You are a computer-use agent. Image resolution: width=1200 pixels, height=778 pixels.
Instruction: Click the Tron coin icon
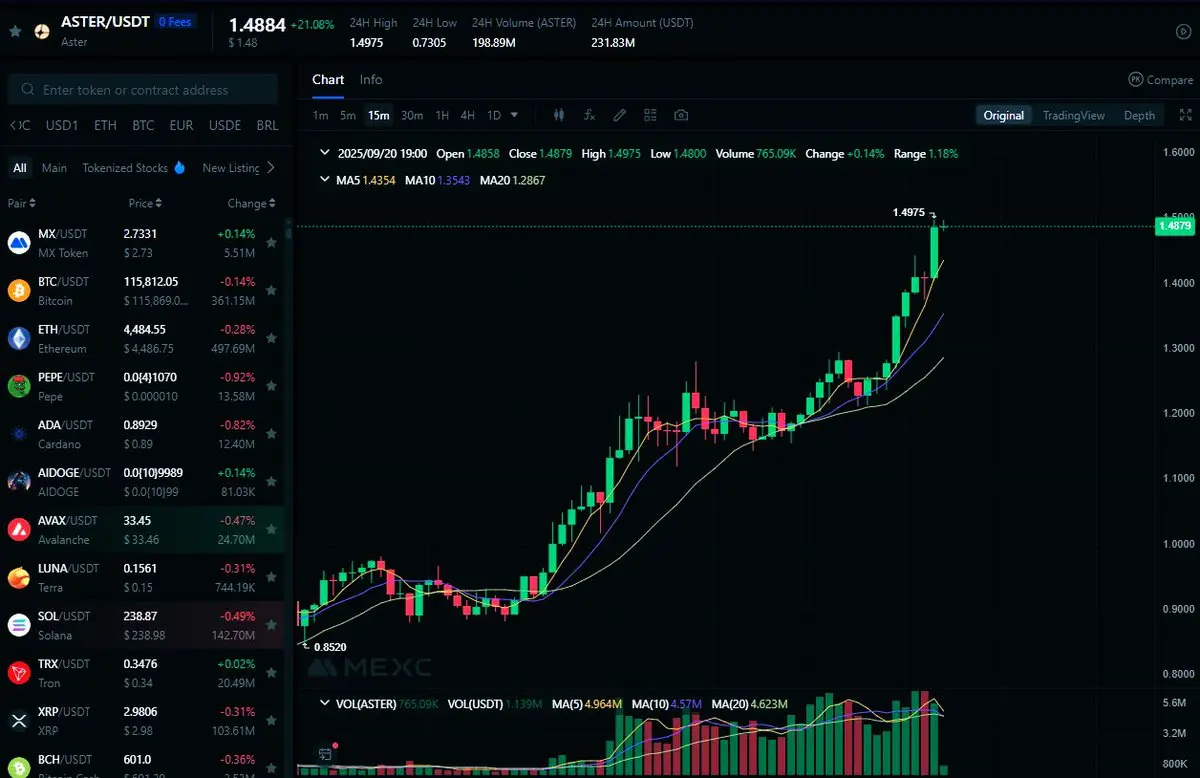coord(19,673)
